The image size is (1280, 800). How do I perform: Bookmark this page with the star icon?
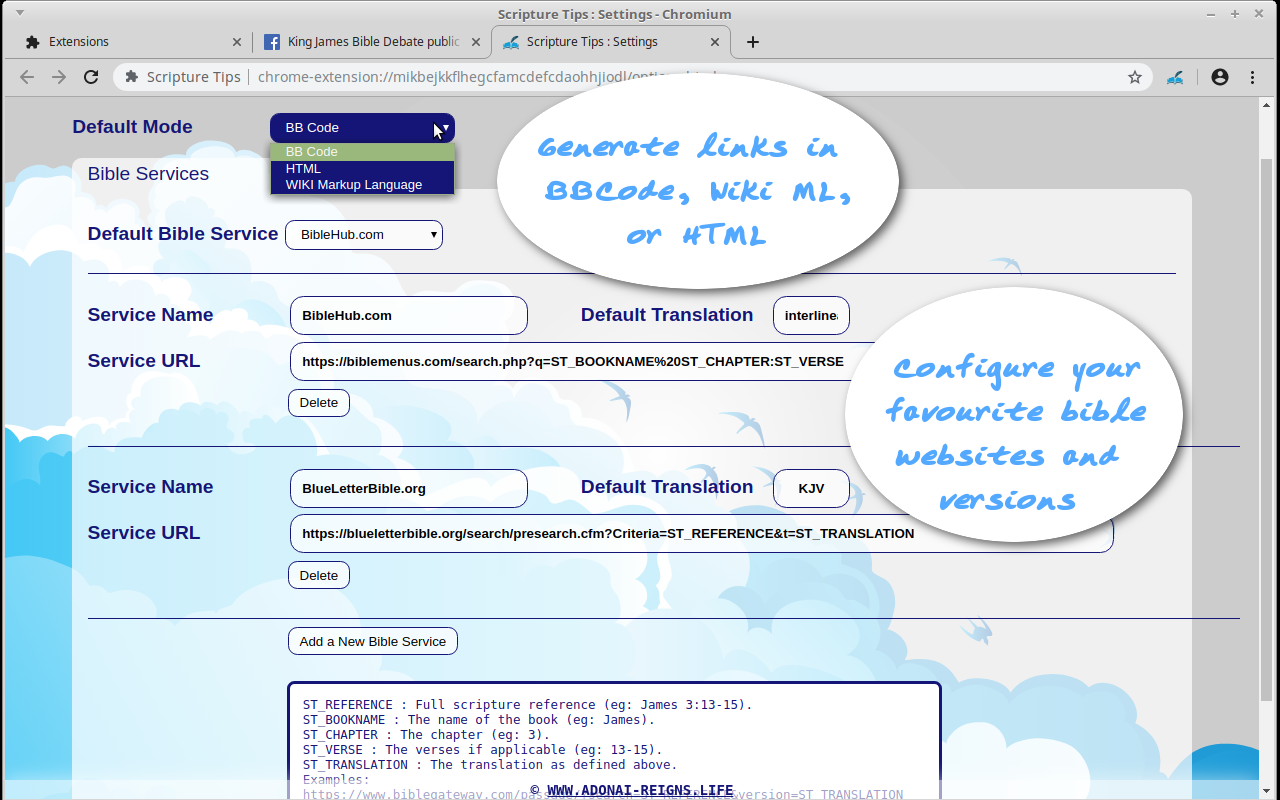1135,77
